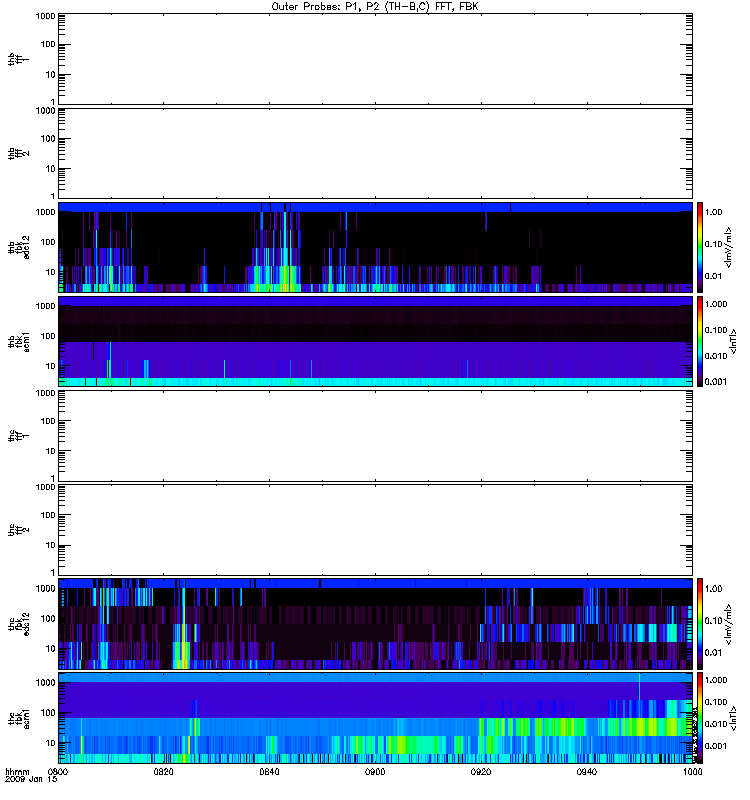Click the 'thc fbk scm1' panel axis label
750x800 pixels.
coord(18,718)
